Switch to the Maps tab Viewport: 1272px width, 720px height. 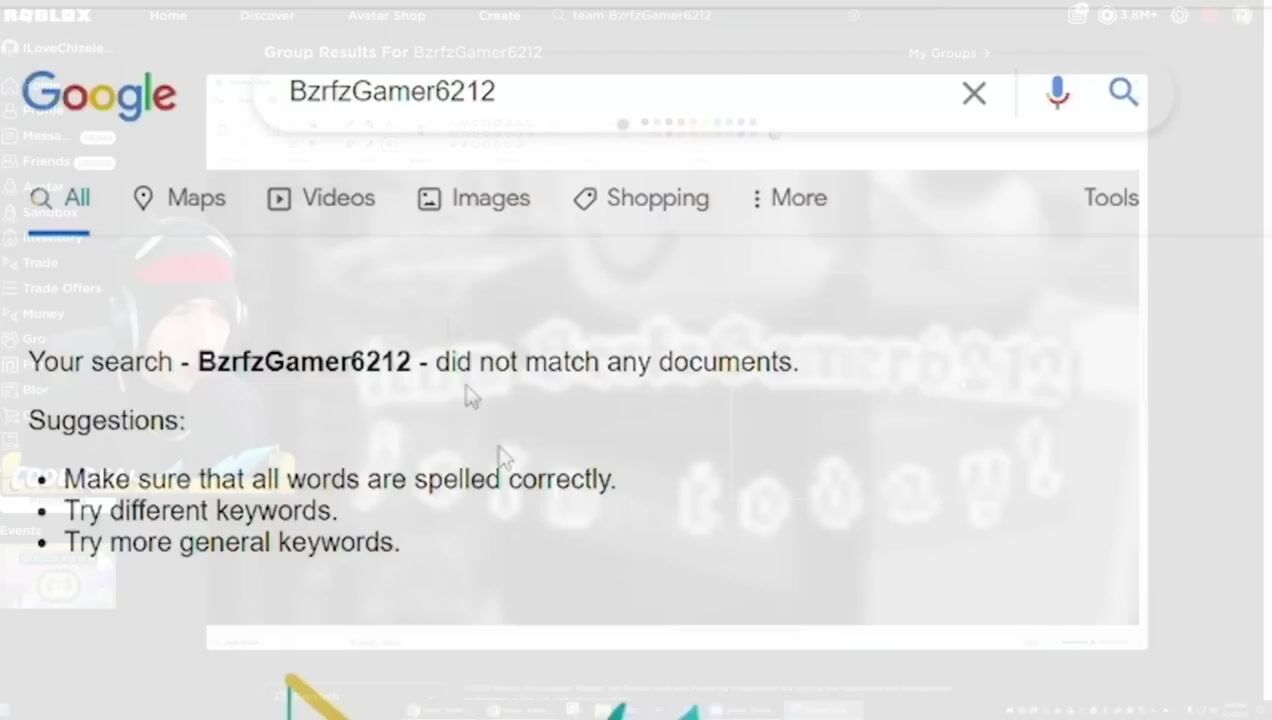(x=180, y=198)
